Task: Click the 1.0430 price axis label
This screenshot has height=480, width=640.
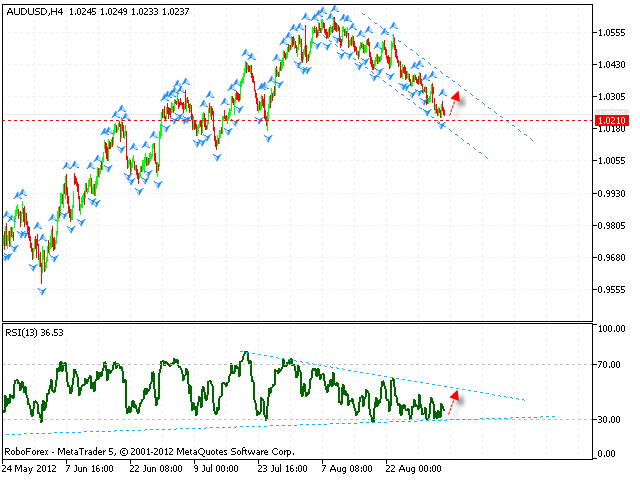Action: pyautogui.click(x=611, y=65)
